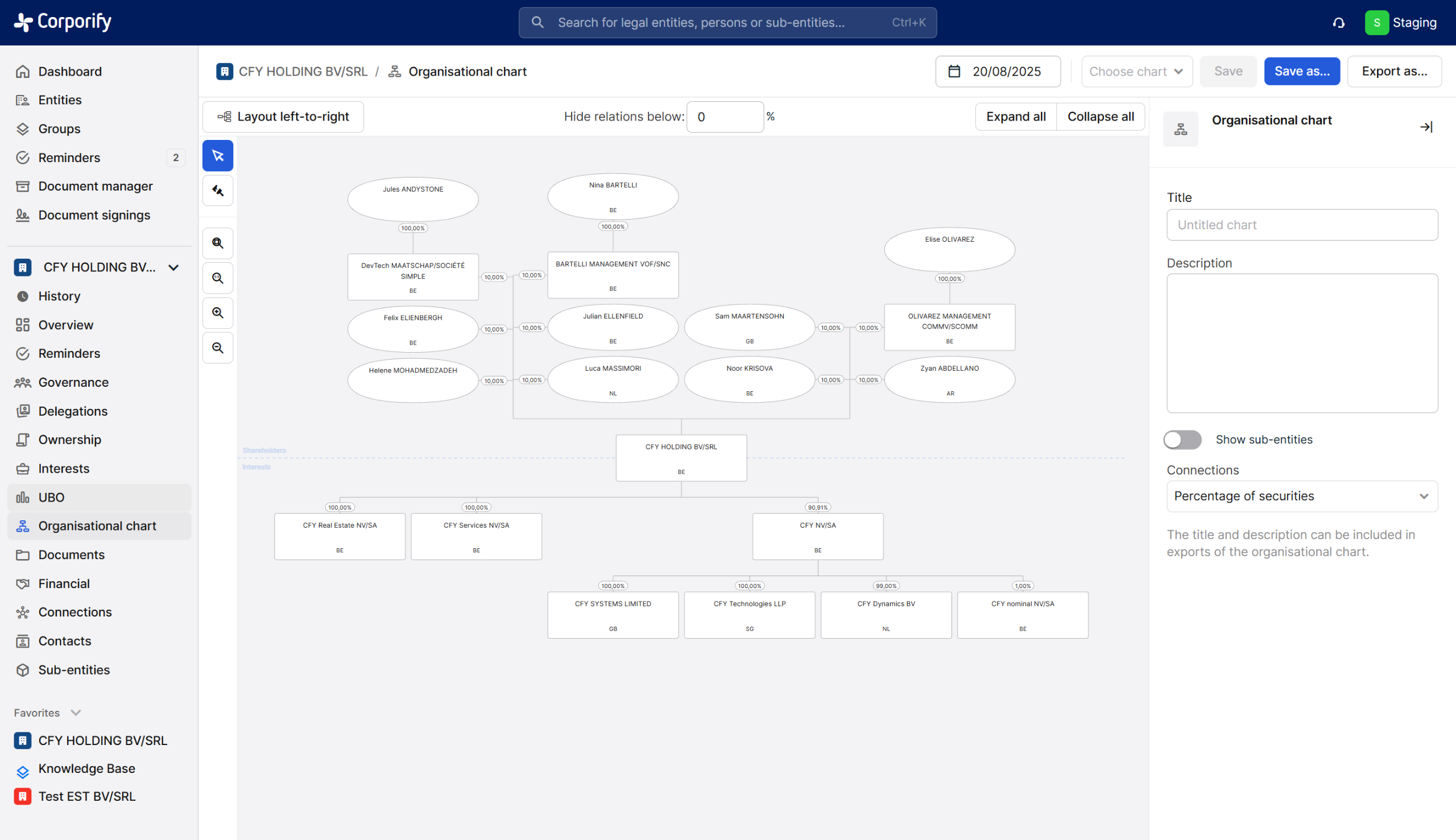Viewport: 1456px width, 840px height.
Task: Open the headset support icon
Action: tap(1338, 23)
